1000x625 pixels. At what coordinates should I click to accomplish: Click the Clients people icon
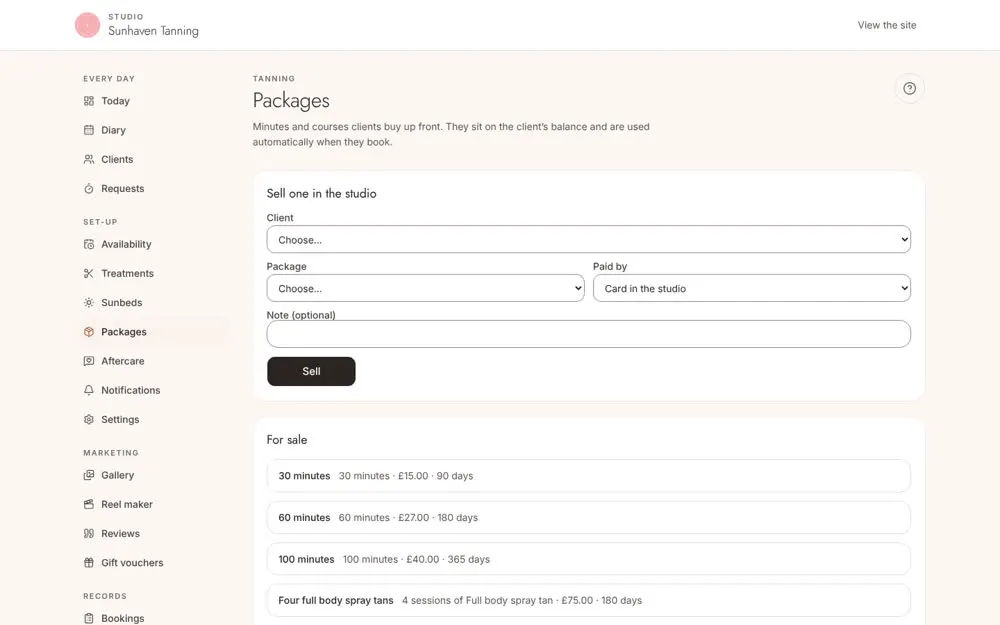point(89,159)
